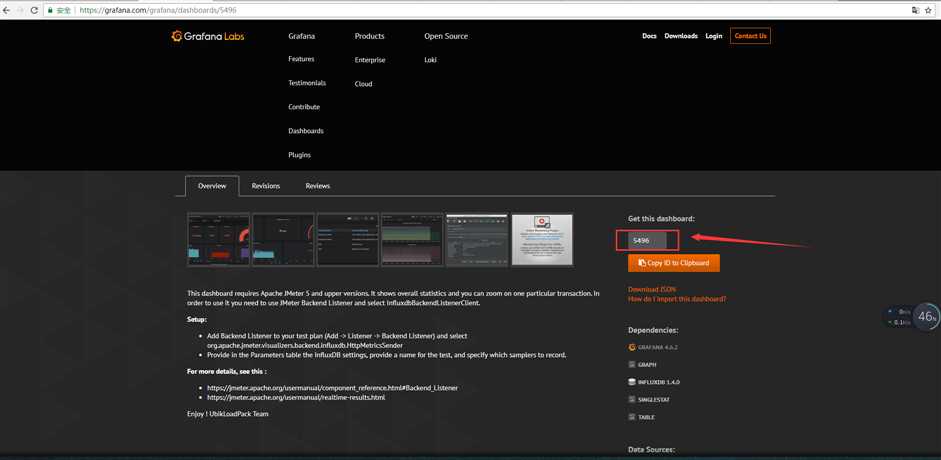Open the Open Source menu item
Screen dimensions: 941x460
pos(446,36)
